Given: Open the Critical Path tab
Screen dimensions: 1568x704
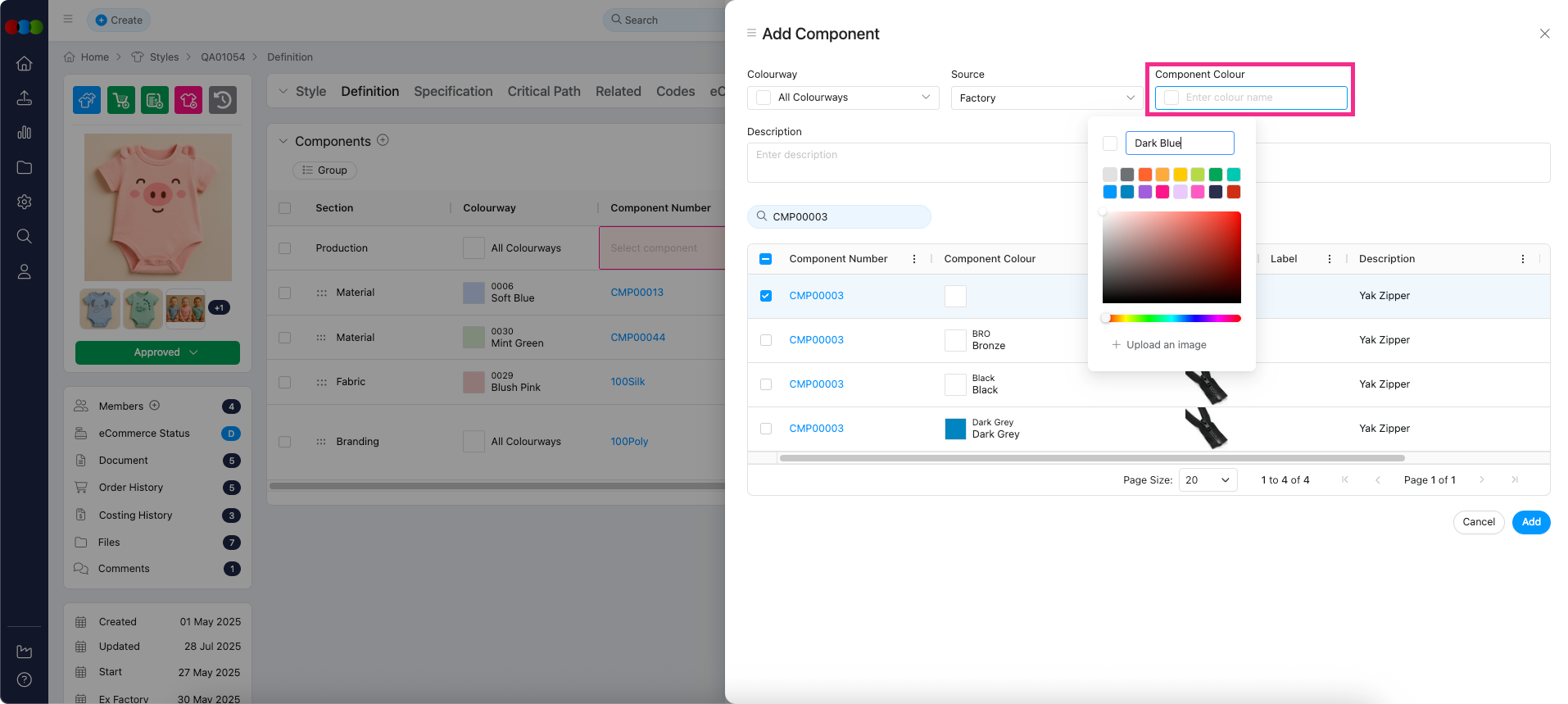Looking at the screenshot, I should tap(544, 92).
